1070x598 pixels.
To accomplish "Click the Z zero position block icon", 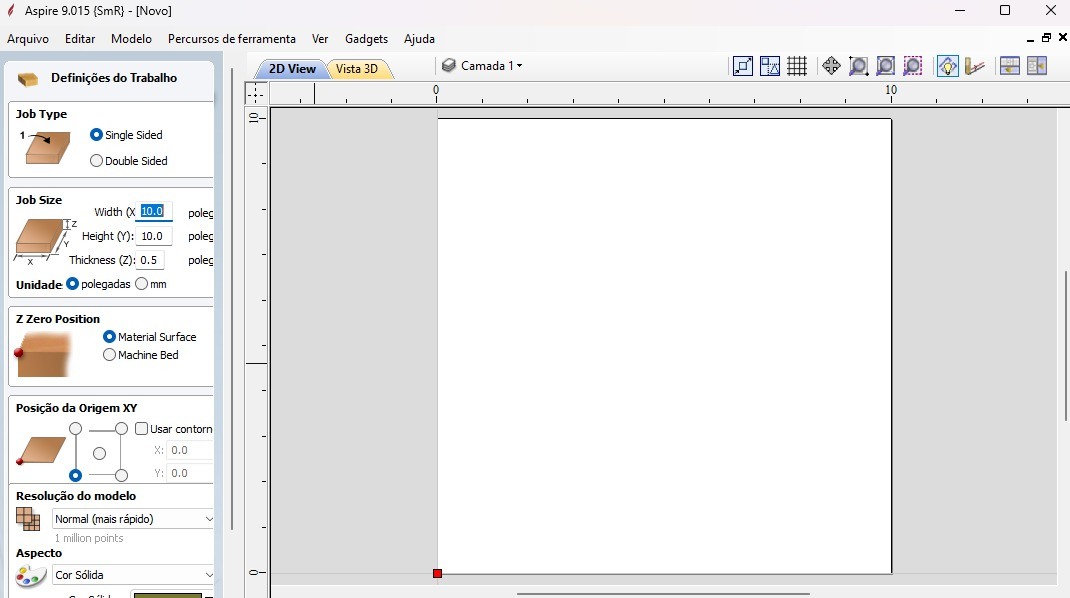I will click(42, 354).
